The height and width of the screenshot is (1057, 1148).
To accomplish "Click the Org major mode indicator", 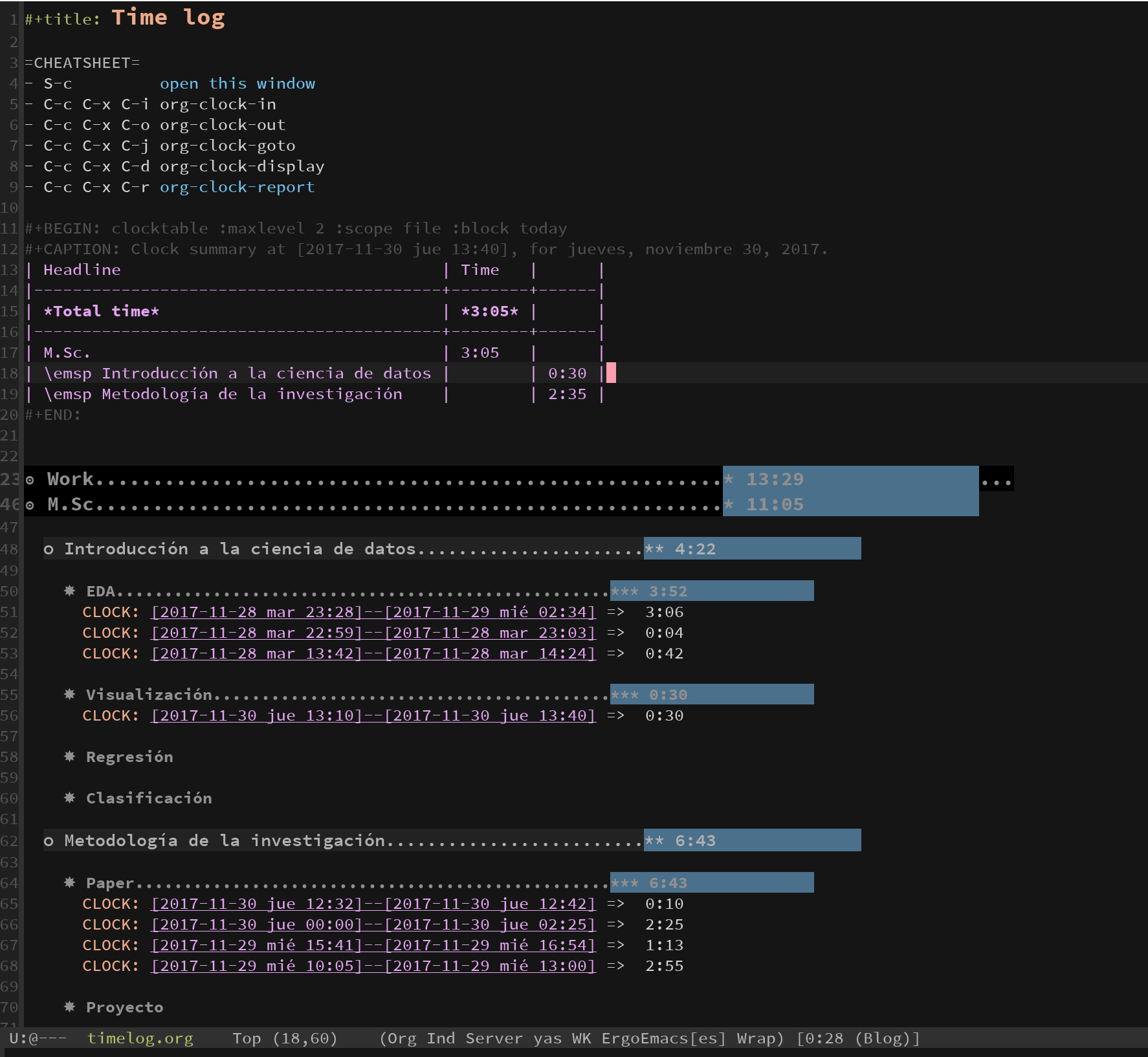I will tap(403, 1038).
